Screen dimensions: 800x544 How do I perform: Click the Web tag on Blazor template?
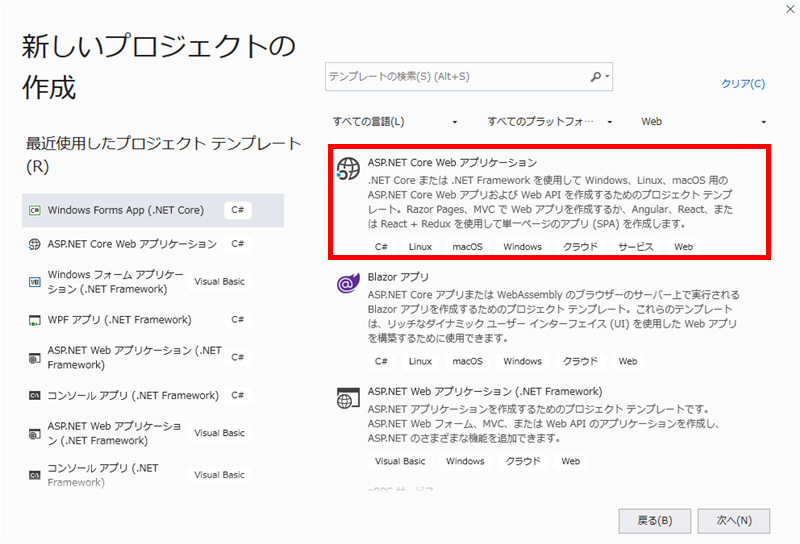[628, 361]
